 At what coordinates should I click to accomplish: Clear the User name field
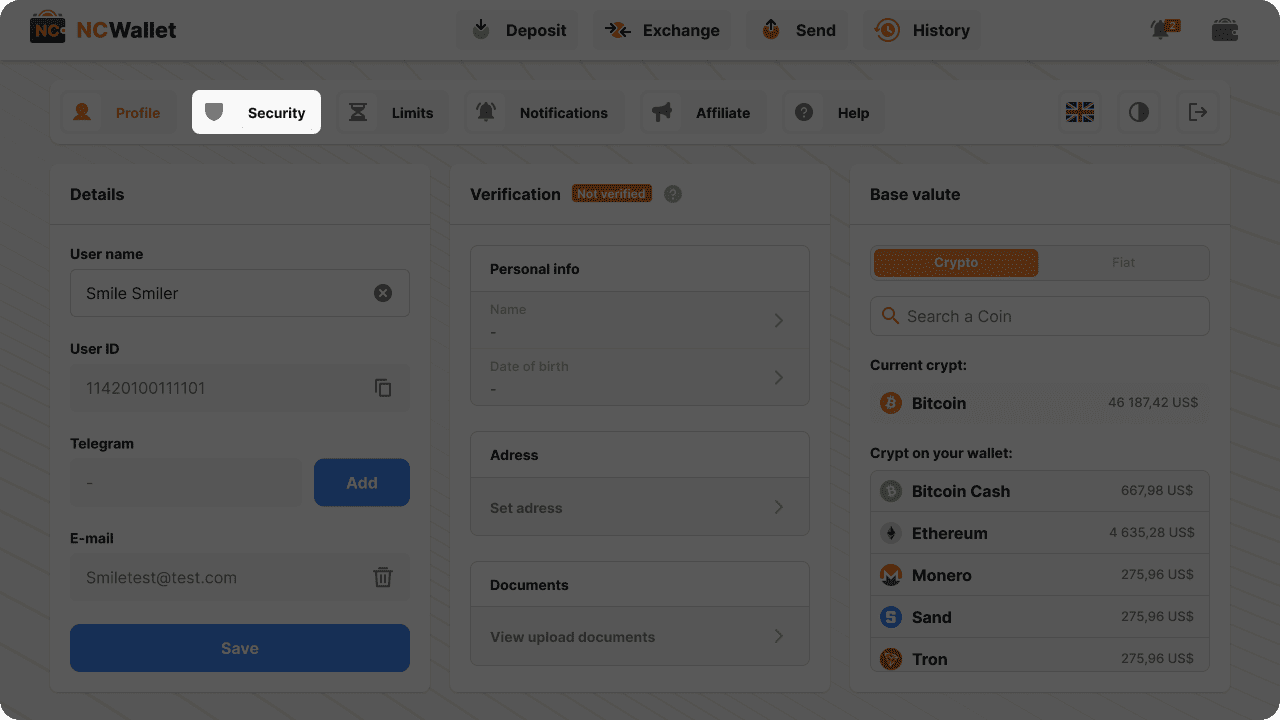click(383, 293)
